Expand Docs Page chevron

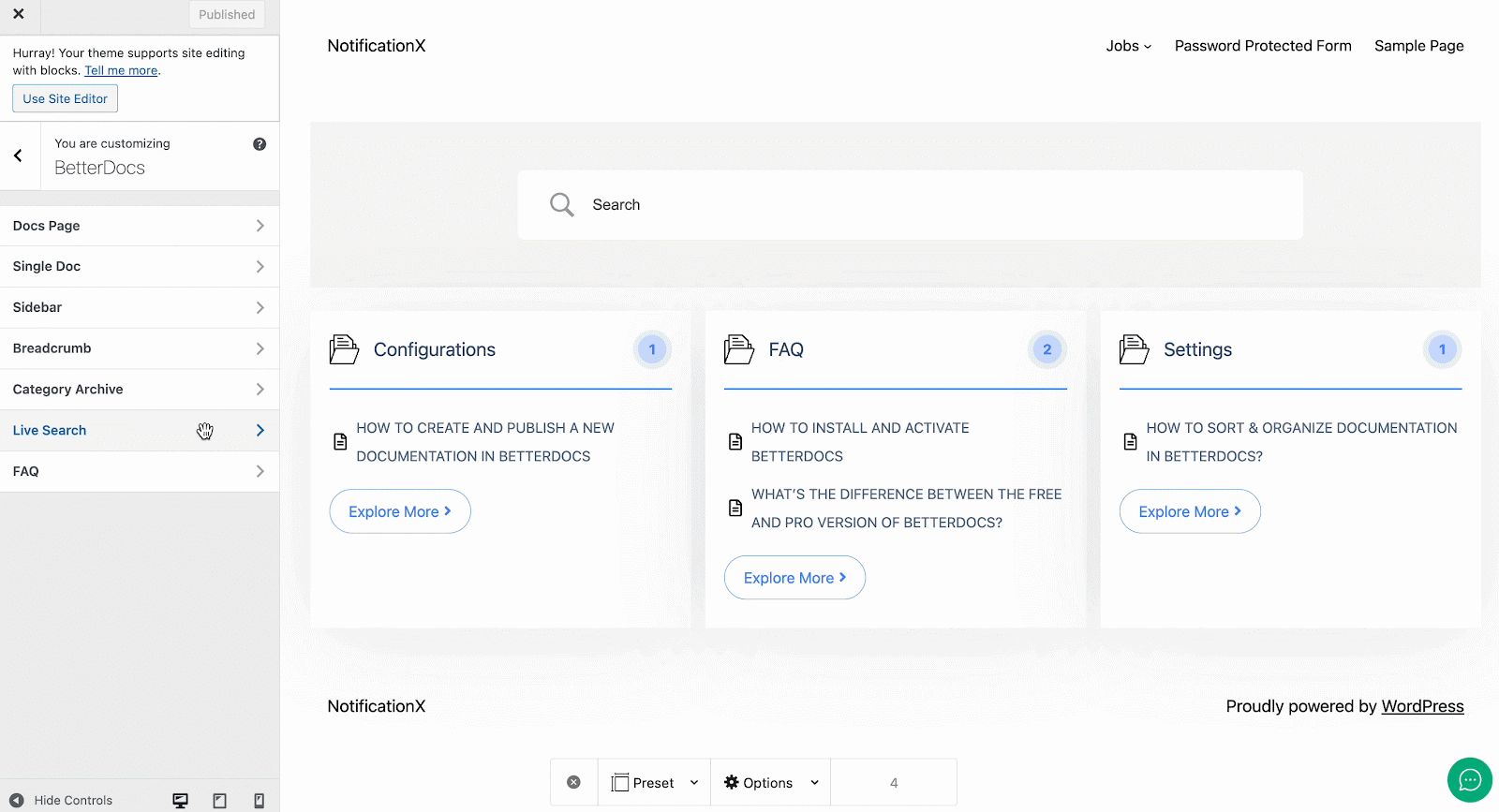pyautogui.click(x=260, y=226)
